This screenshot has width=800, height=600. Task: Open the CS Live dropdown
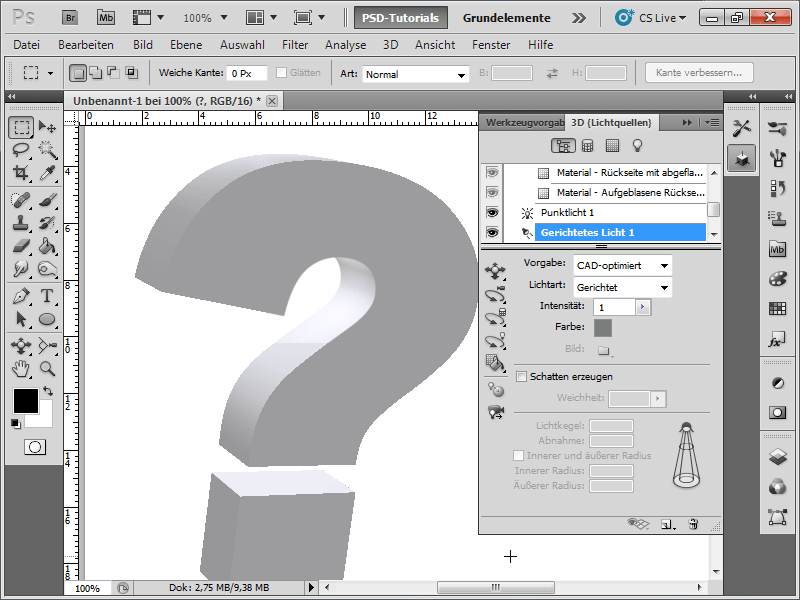pyautogui.click(x=651, y=18)
